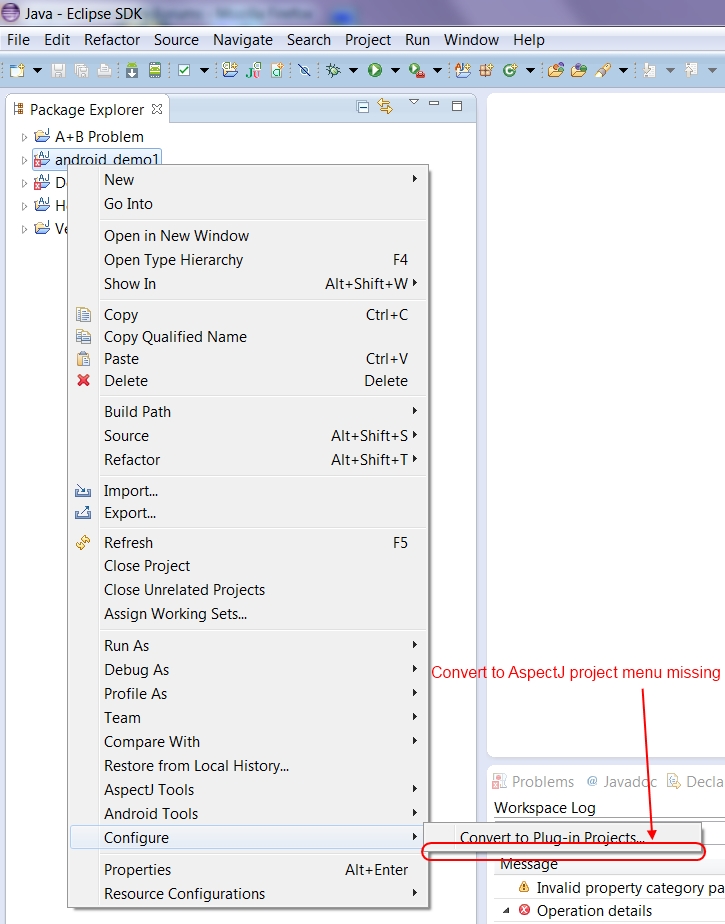Open the External Tools dropdown arrow
Image resolution: width=725 pixels, height=924 pixels.
pyautogui.click(x=437, y=71)
